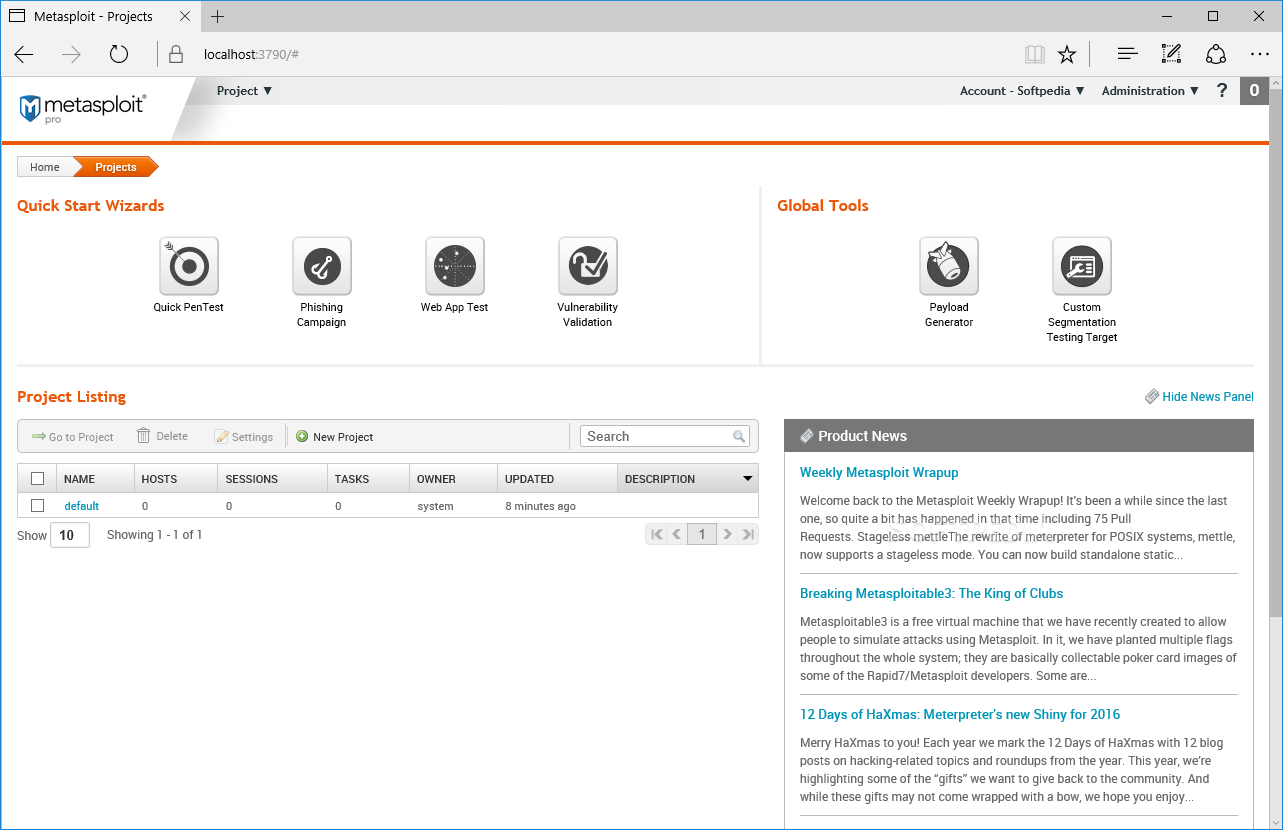Screen dimensions: 1283x830
Task: Click the browser forward arrow
Action: click(71, 54)
